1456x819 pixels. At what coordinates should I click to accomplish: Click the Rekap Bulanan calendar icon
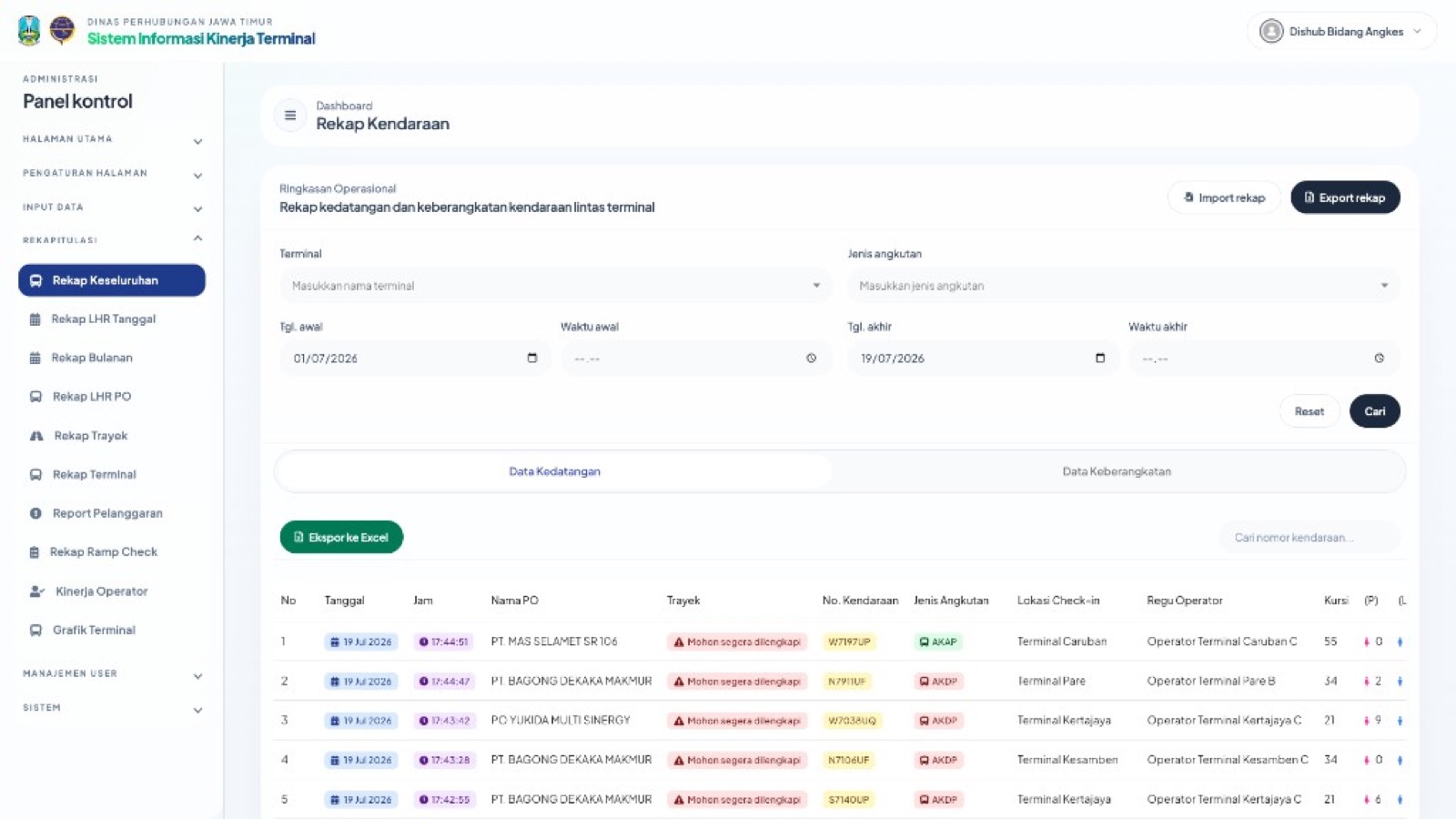click(35, 359)
